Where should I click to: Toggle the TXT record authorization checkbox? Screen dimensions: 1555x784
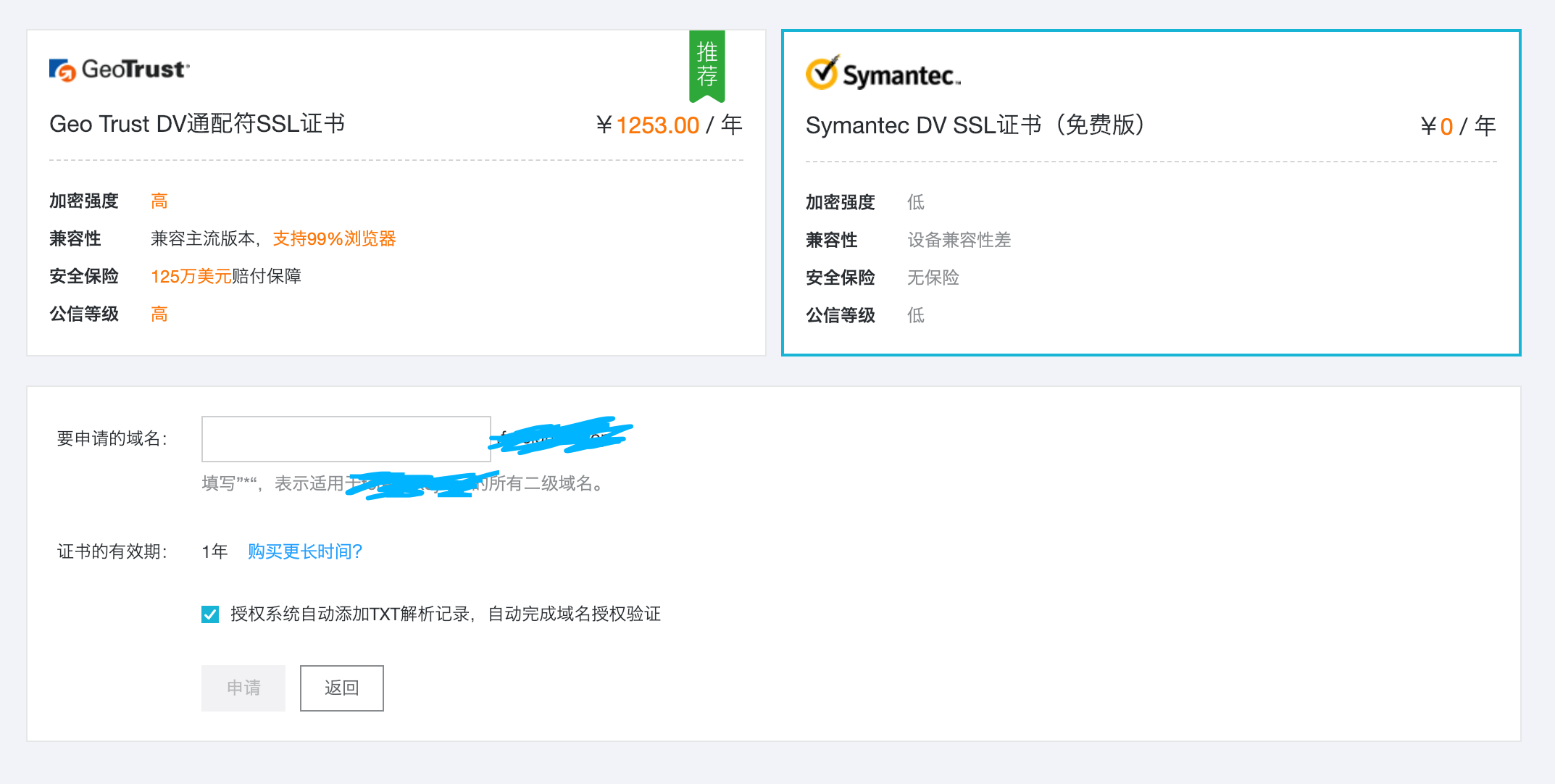coord(210,614)
